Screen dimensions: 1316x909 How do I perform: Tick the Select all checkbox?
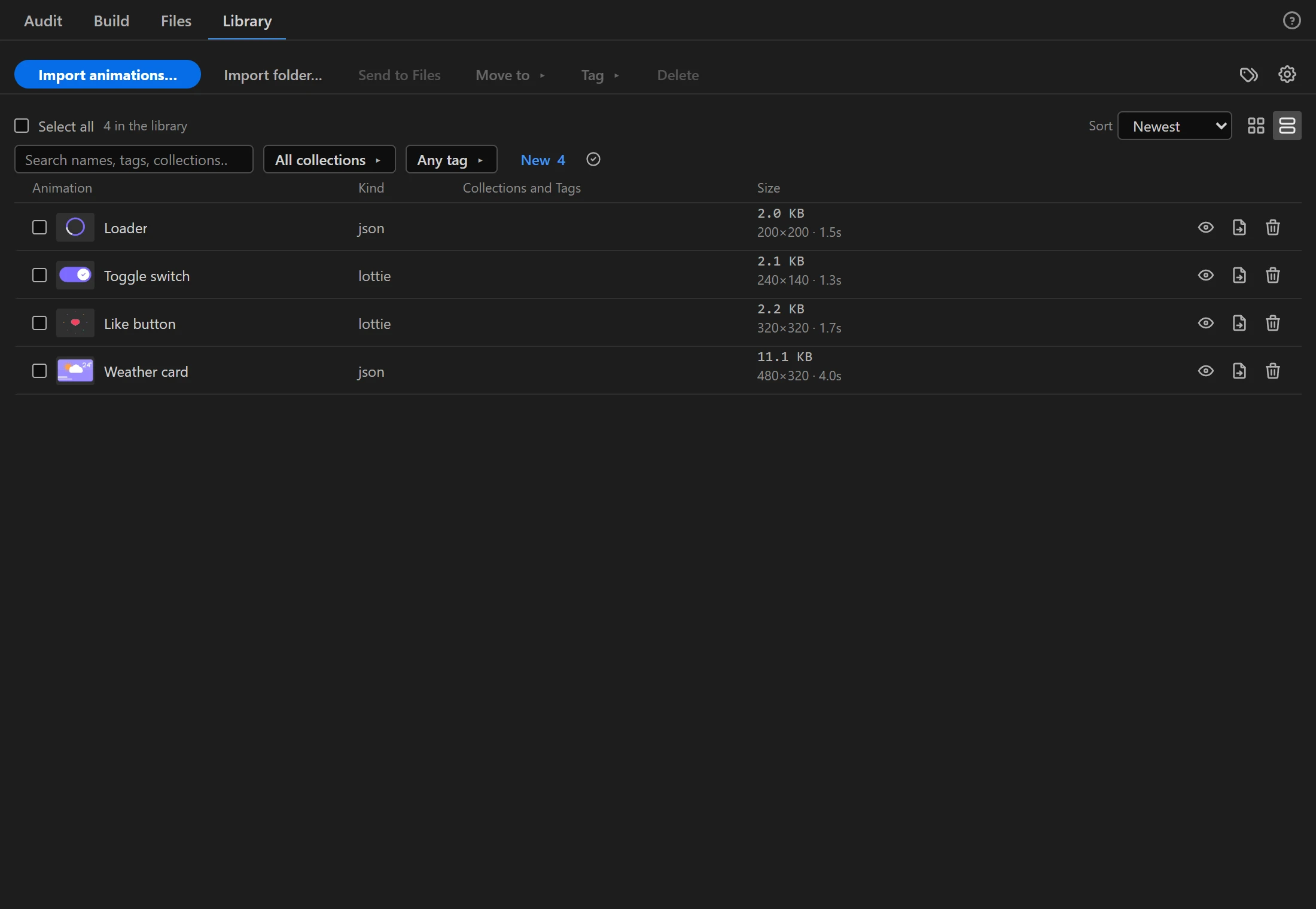[x=22, y=126]
